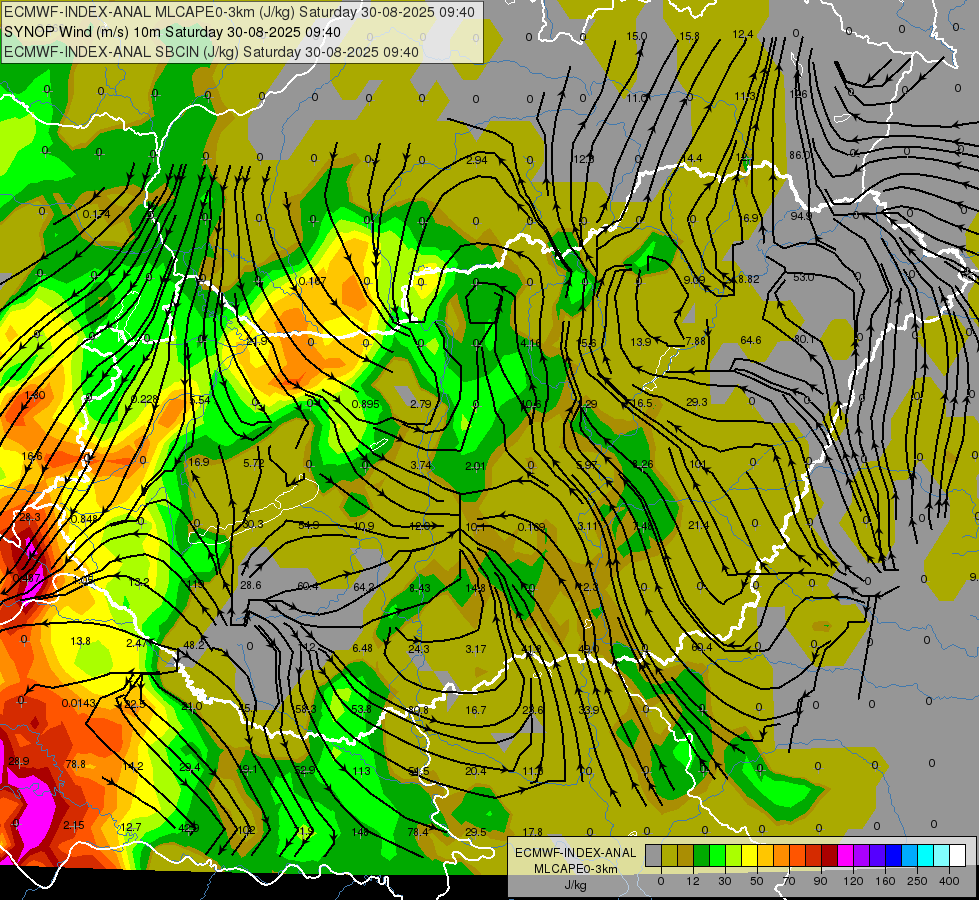Click the map value 80.1
The image size is (979, 900).
804,339
